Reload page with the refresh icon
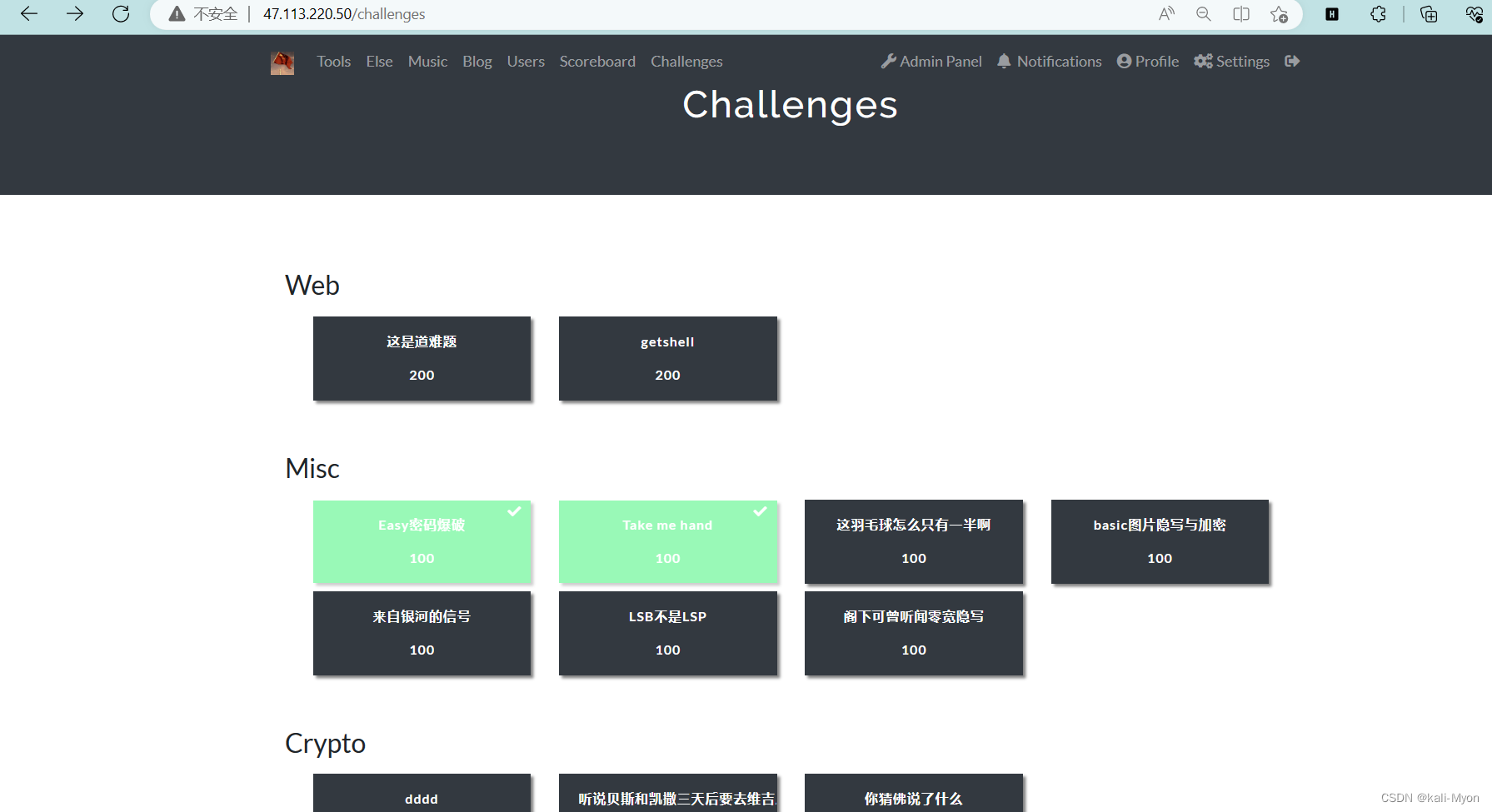 pos(120,13)
